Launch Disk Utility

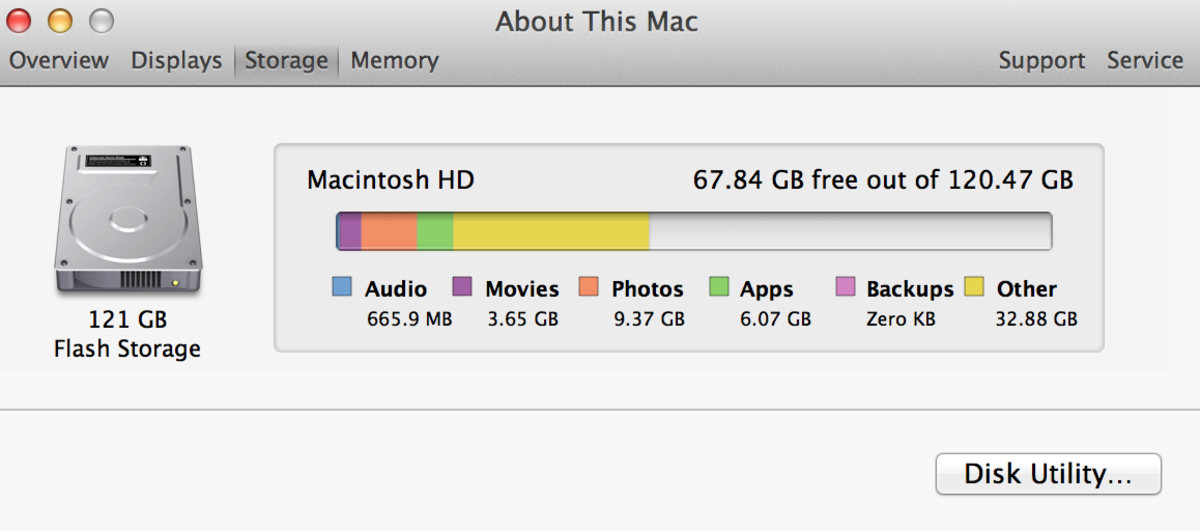1048,474
